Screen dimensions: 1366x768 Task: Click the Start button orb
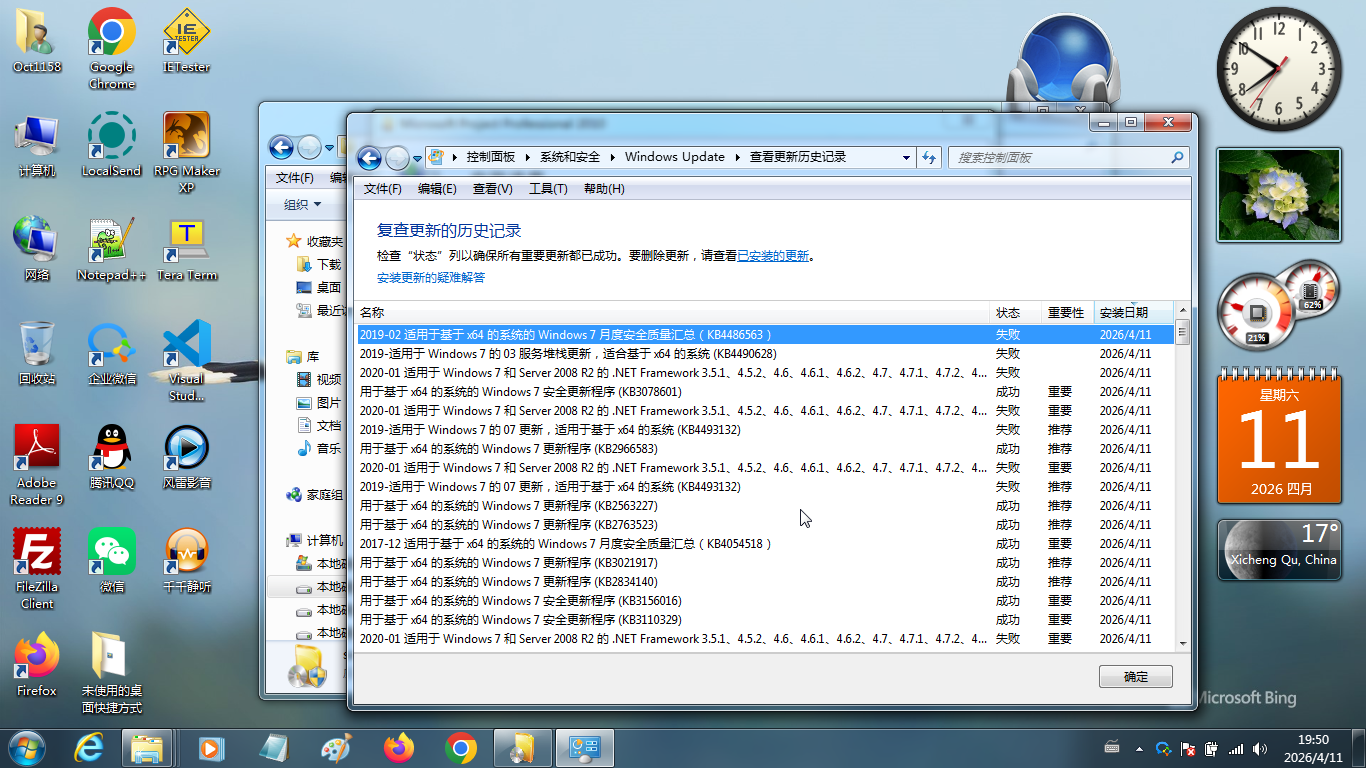pyautogui.click(x=26, y=748)
